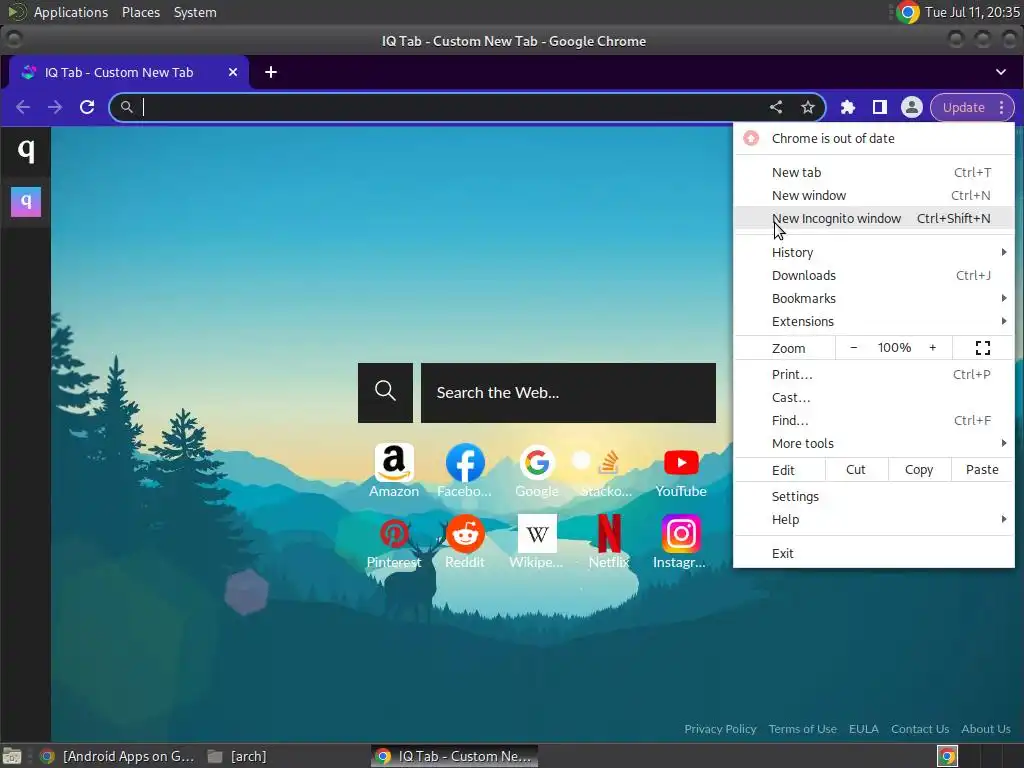The width and height of the screenshot is (1024, 768).
Task: Click the Paste button in Edit row
Action: 982,470
